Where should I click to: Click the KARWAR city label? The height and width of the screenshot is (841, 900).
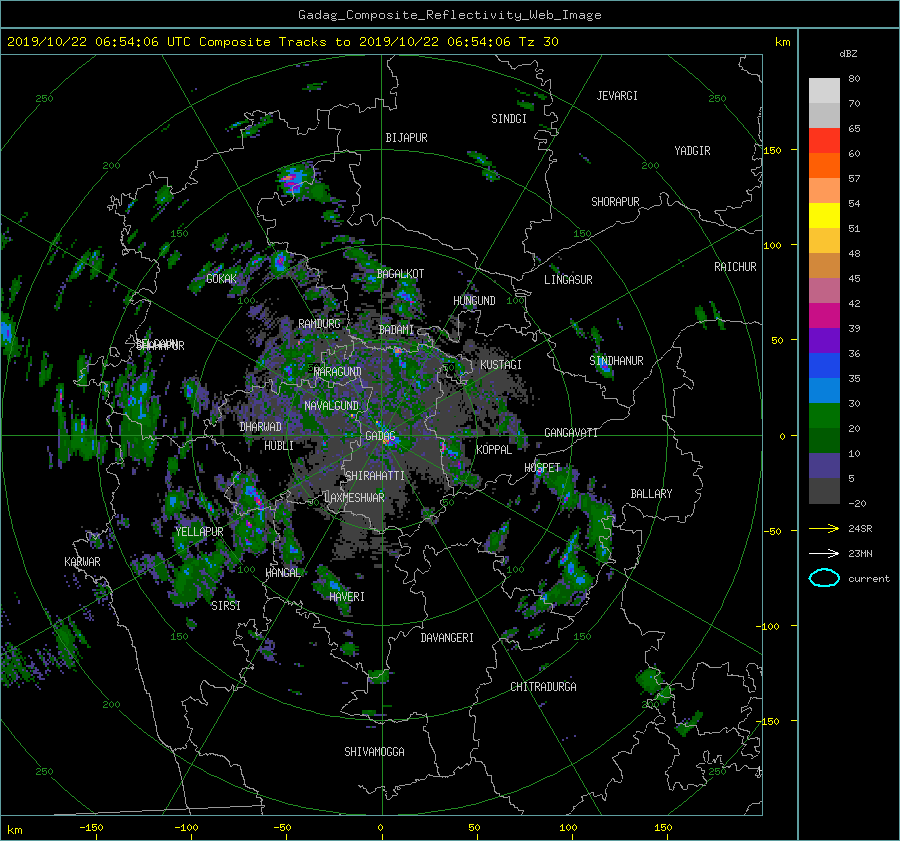82,562
